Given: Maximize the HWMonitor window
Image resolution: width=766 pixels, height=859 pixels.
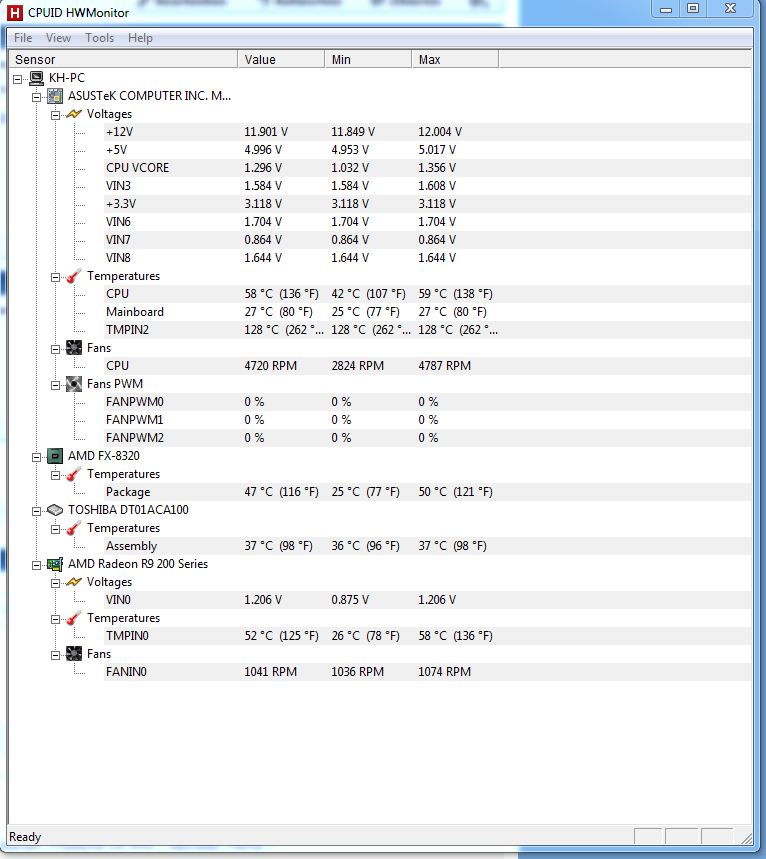Looking at the screenshot, I should click(x=693, y=8).
